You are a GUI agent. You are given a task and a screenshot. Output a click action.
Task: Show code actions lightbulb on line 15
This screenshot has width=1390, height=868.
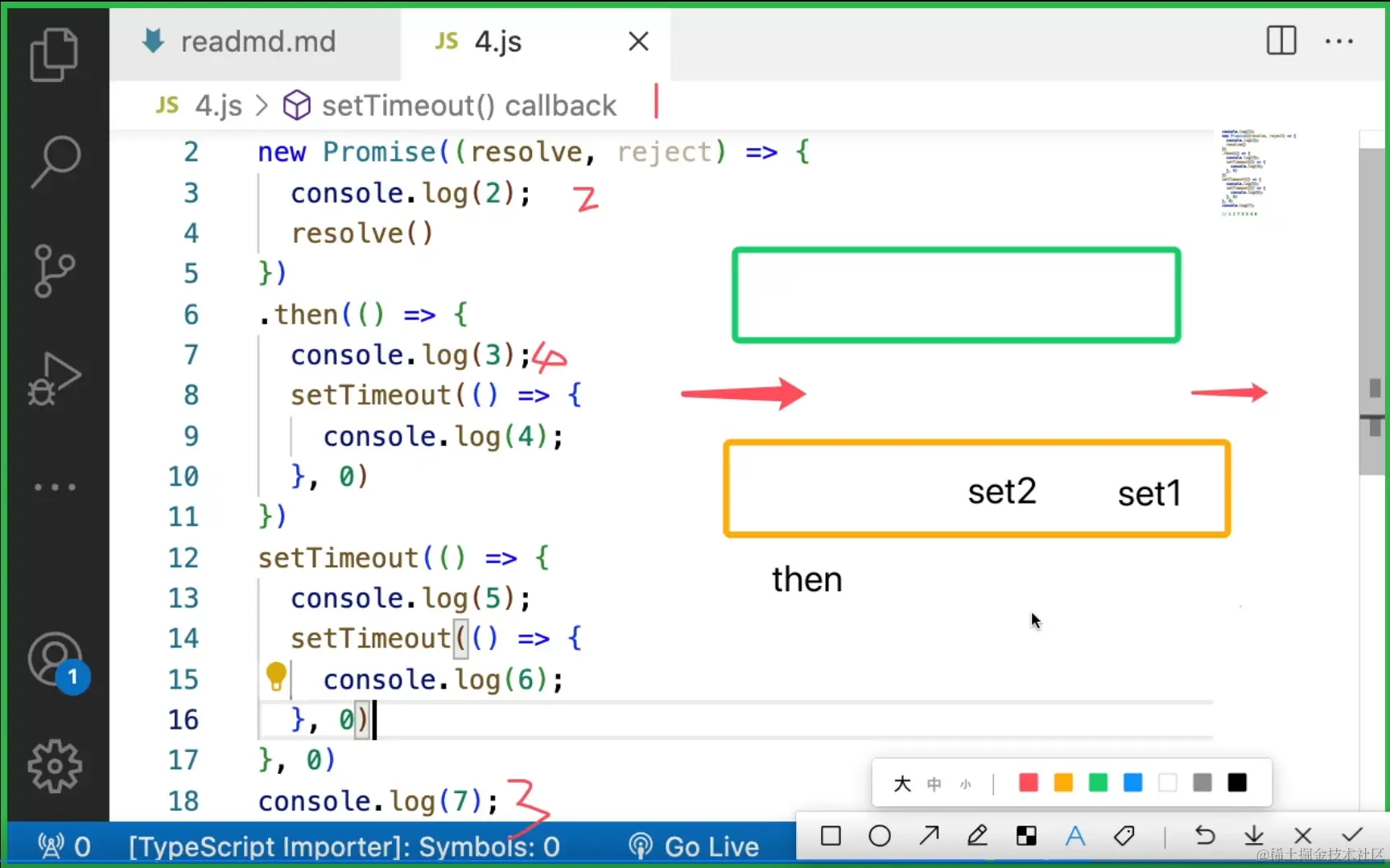tap(276, 677)
